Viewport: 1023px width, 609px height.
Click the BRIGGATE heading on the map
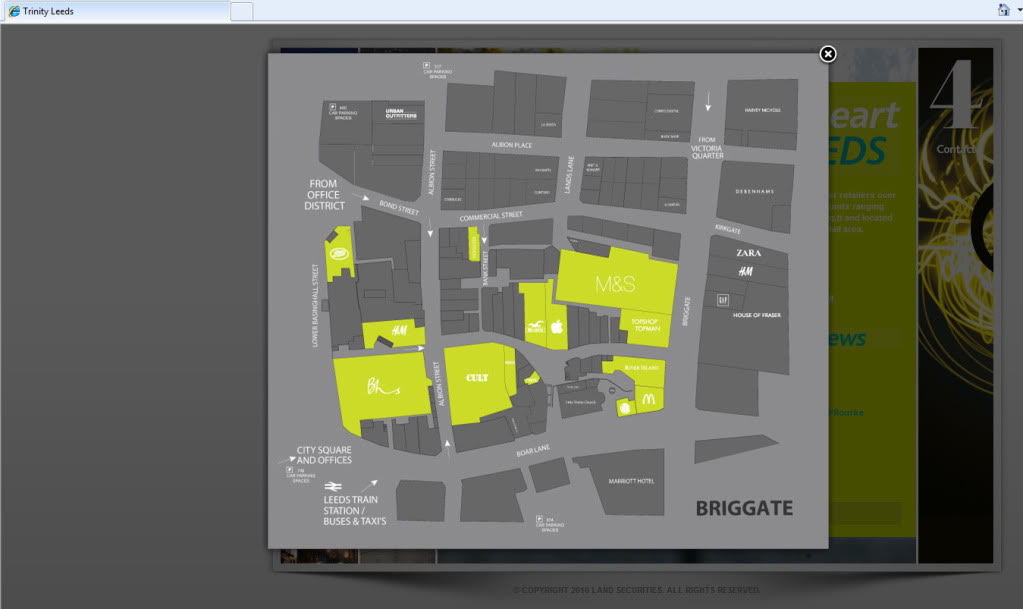click(x=744, y=508)
